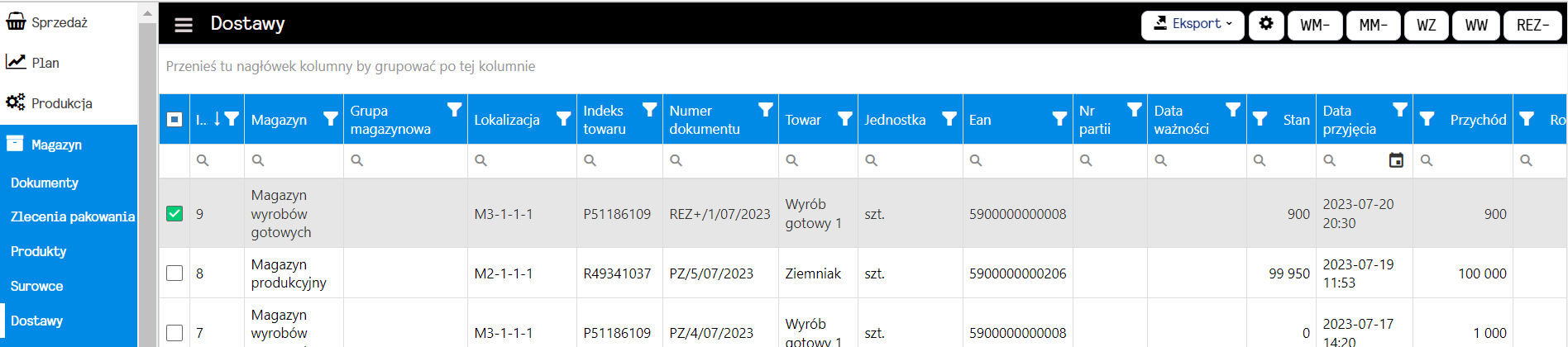
Task: Click the Towar column filter funnel
Action: pos(844,119)
